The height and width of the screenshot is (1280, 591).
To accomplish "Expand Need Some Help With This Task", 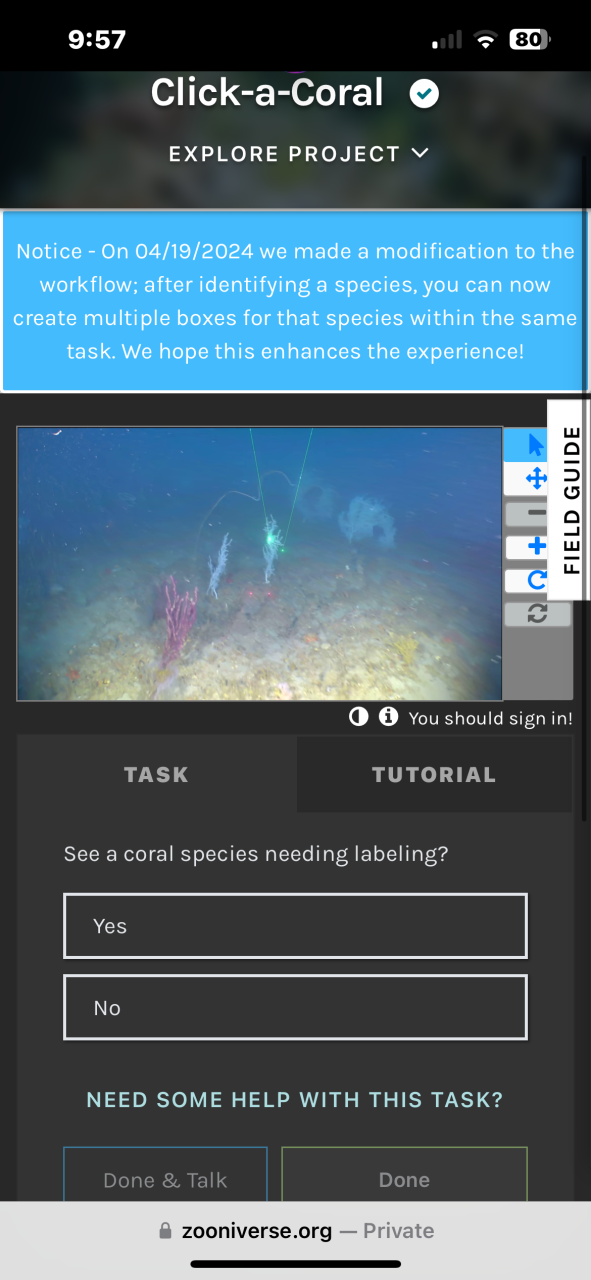I will point(295,1100).
